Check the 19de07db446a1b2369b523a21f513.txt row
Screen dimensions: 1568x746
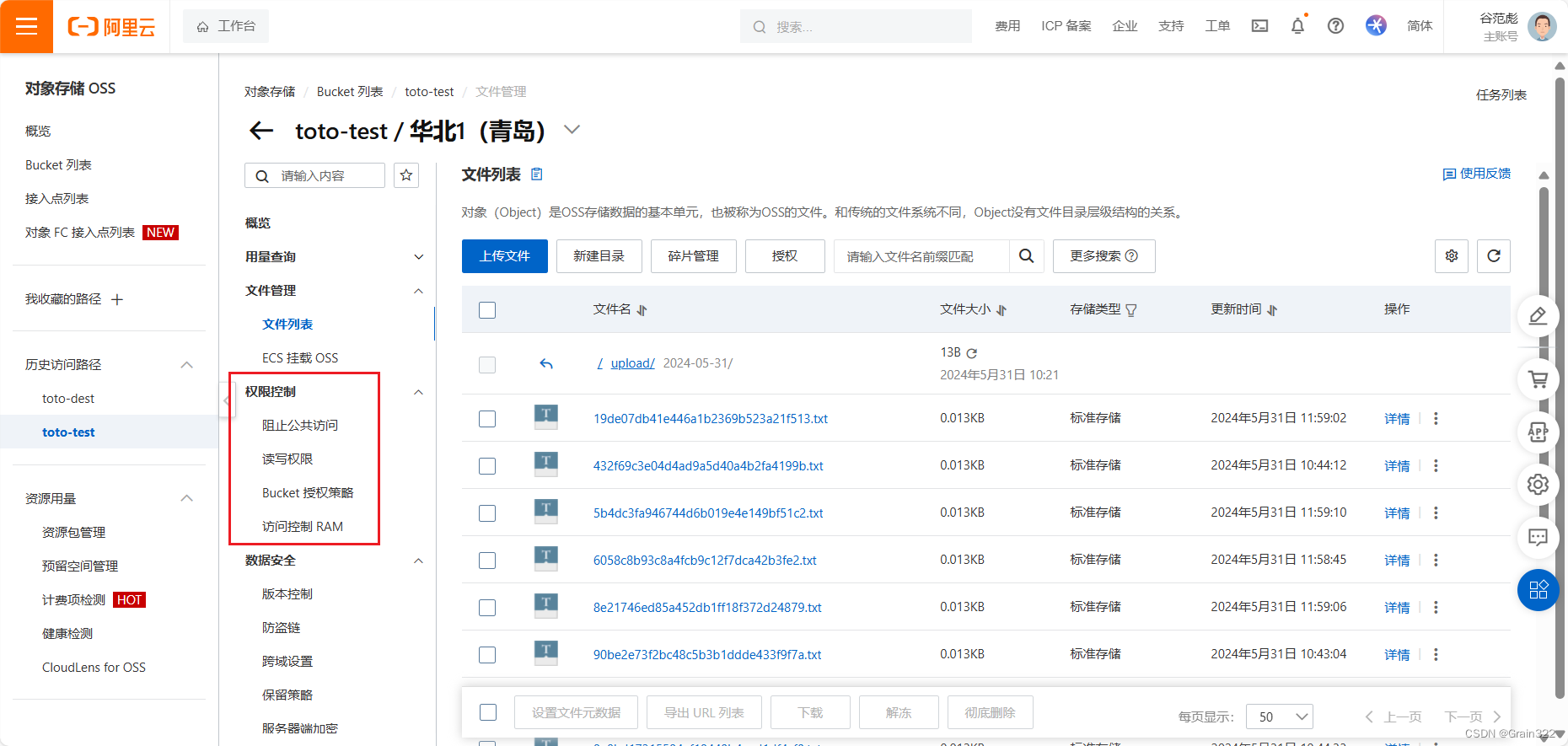tap(487, 419)
